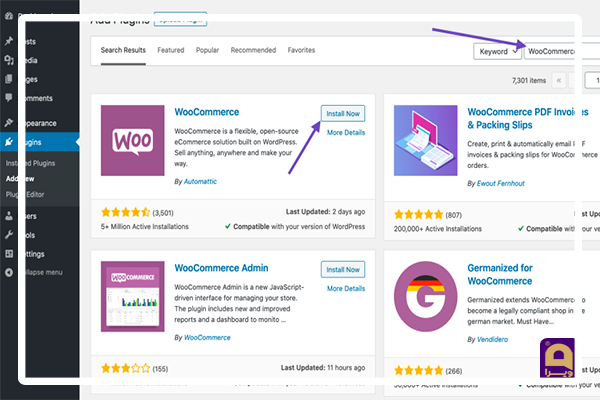Screen dimensions: 600x400
Task: Click the Dashboard gauge icon at top
Action: click(9, 16)
